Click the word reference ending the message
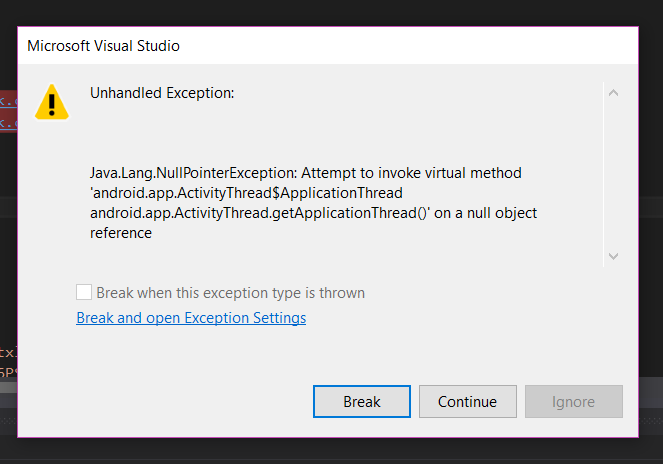 pos(121,233)
